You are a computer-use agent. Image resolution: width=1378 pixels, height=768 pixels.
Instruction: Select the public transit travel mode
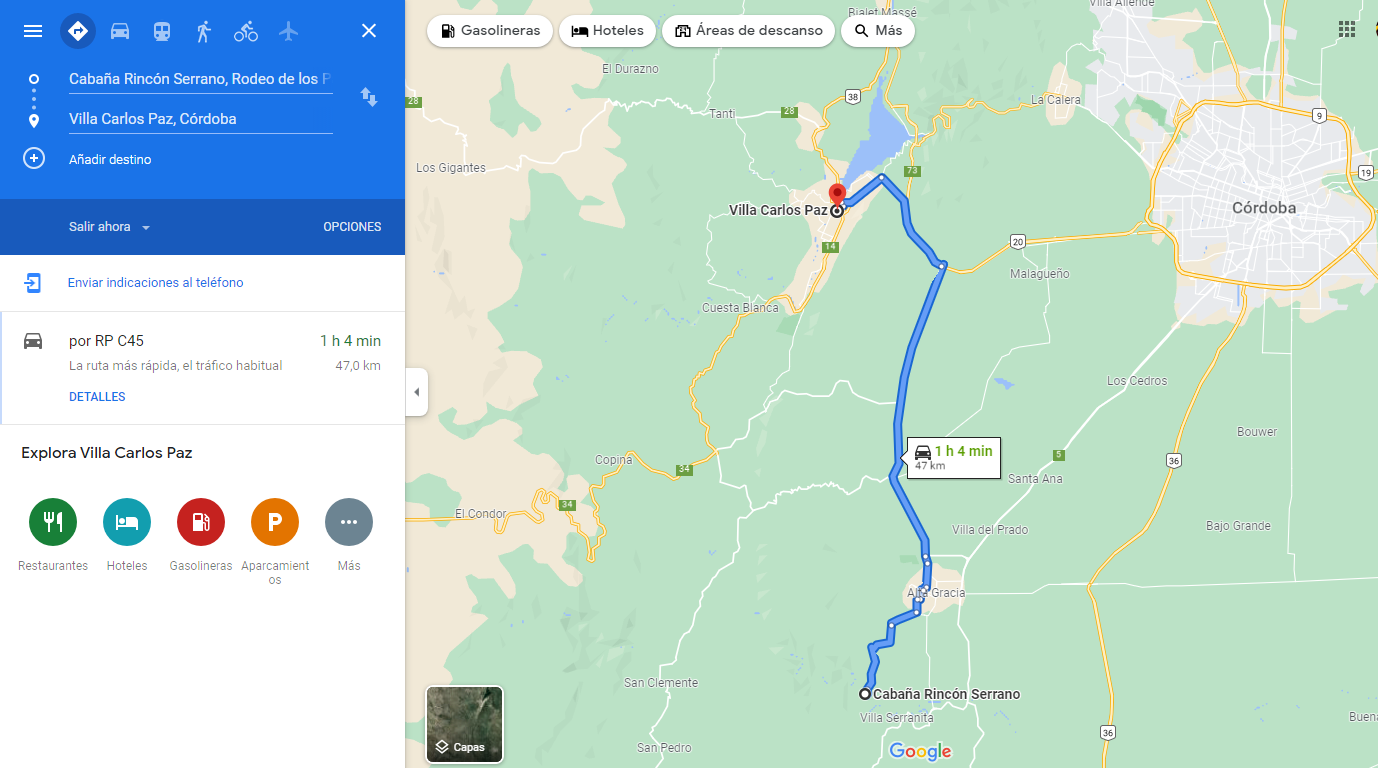(x=162, y=31)
